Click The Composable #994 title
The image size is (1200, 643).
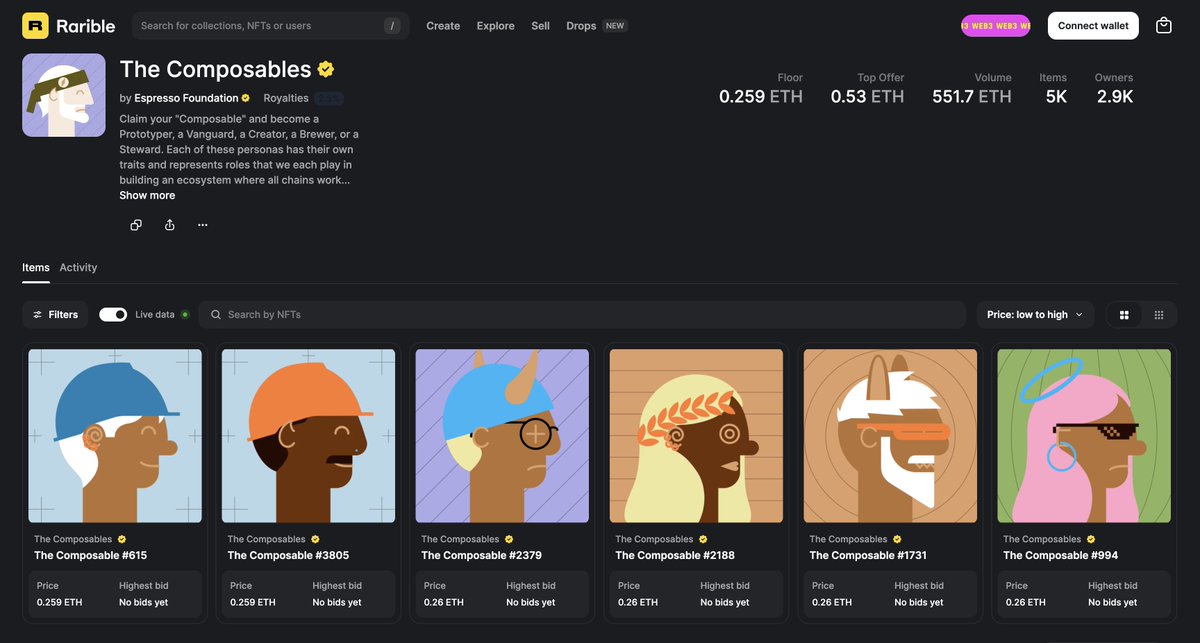1060,556
